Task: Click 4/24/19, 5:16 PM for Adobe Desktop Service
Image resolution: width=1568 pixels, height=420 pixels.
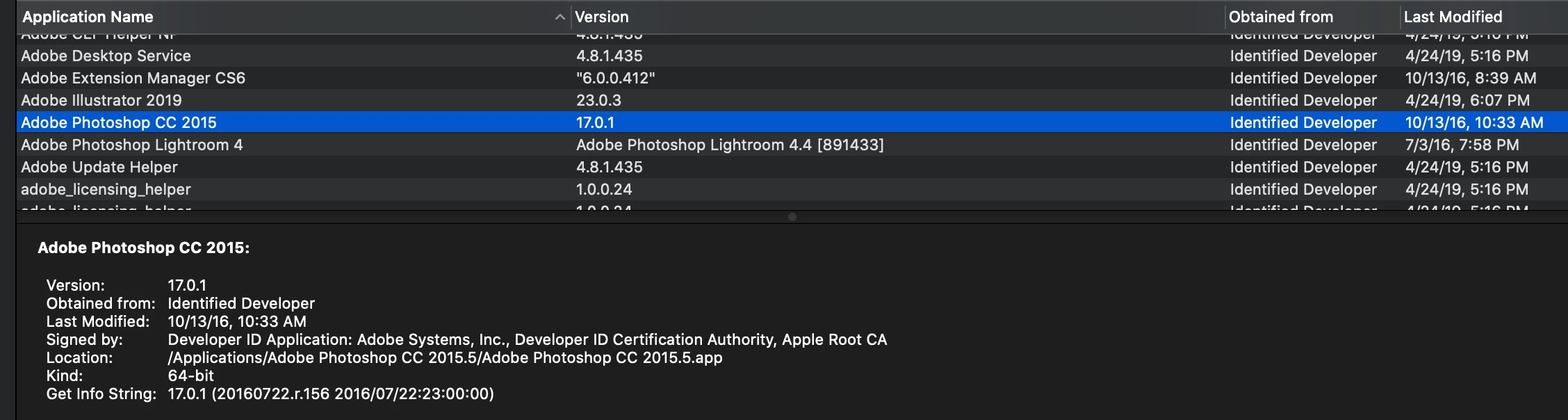Action: tap(1467, 56)
